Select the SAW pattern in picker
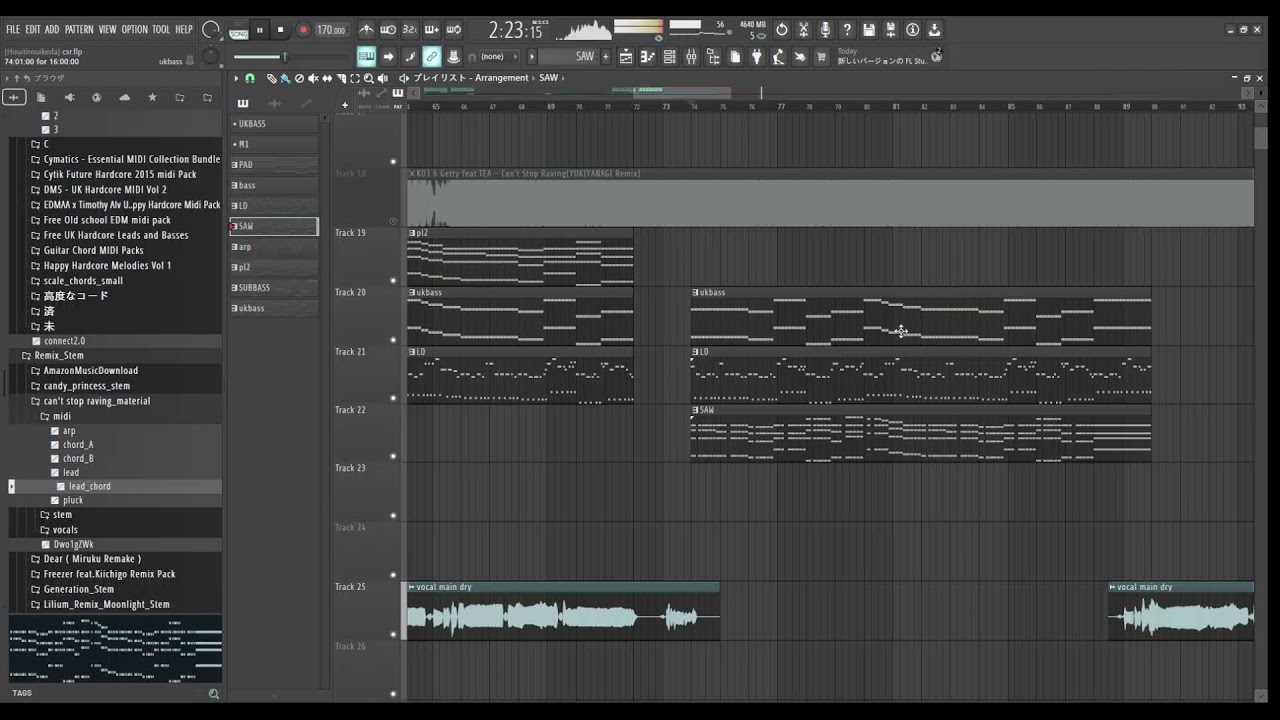 point(274,226)
